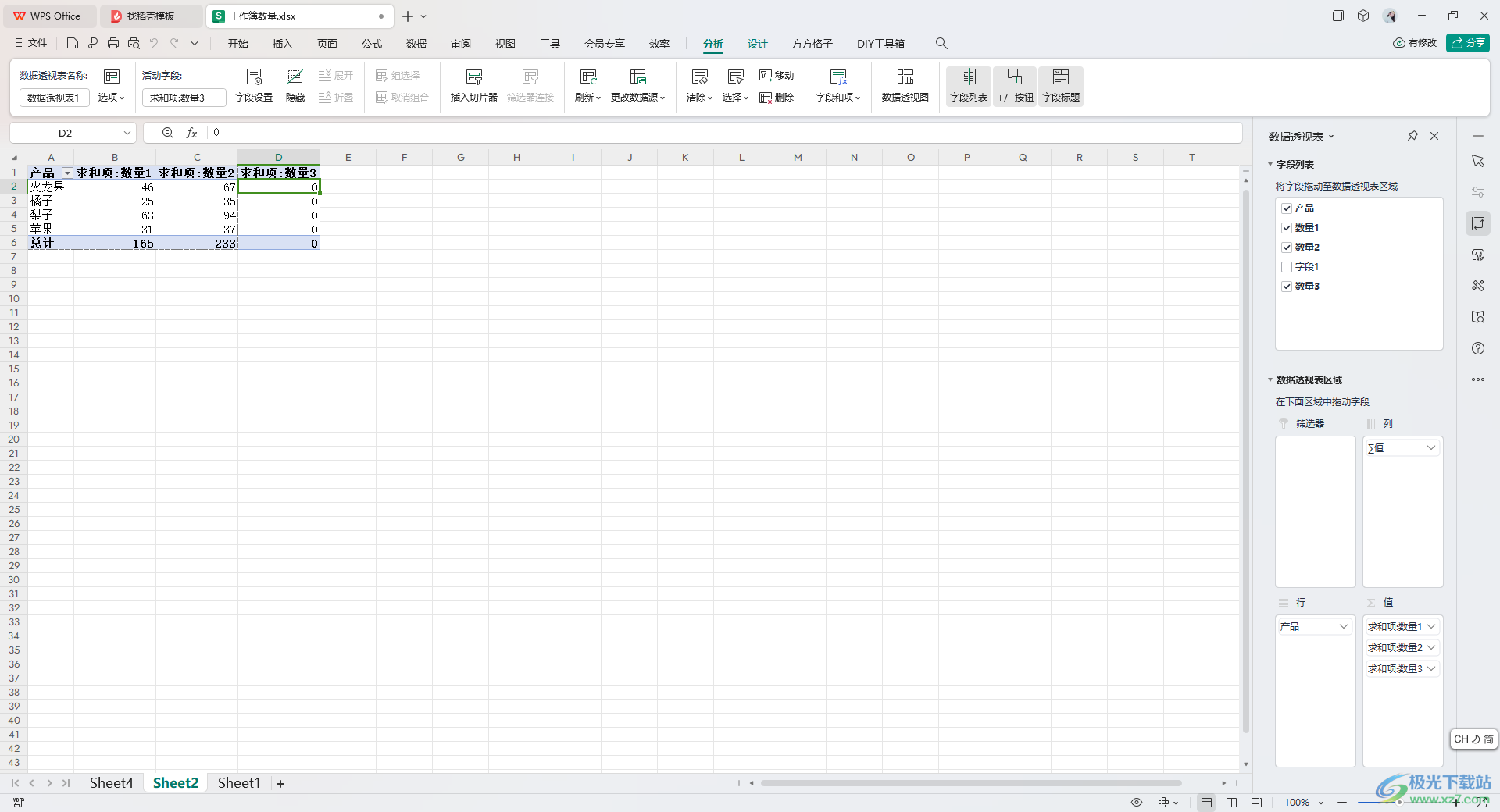Click the 数据透视表名称 input field

point(55,98)
